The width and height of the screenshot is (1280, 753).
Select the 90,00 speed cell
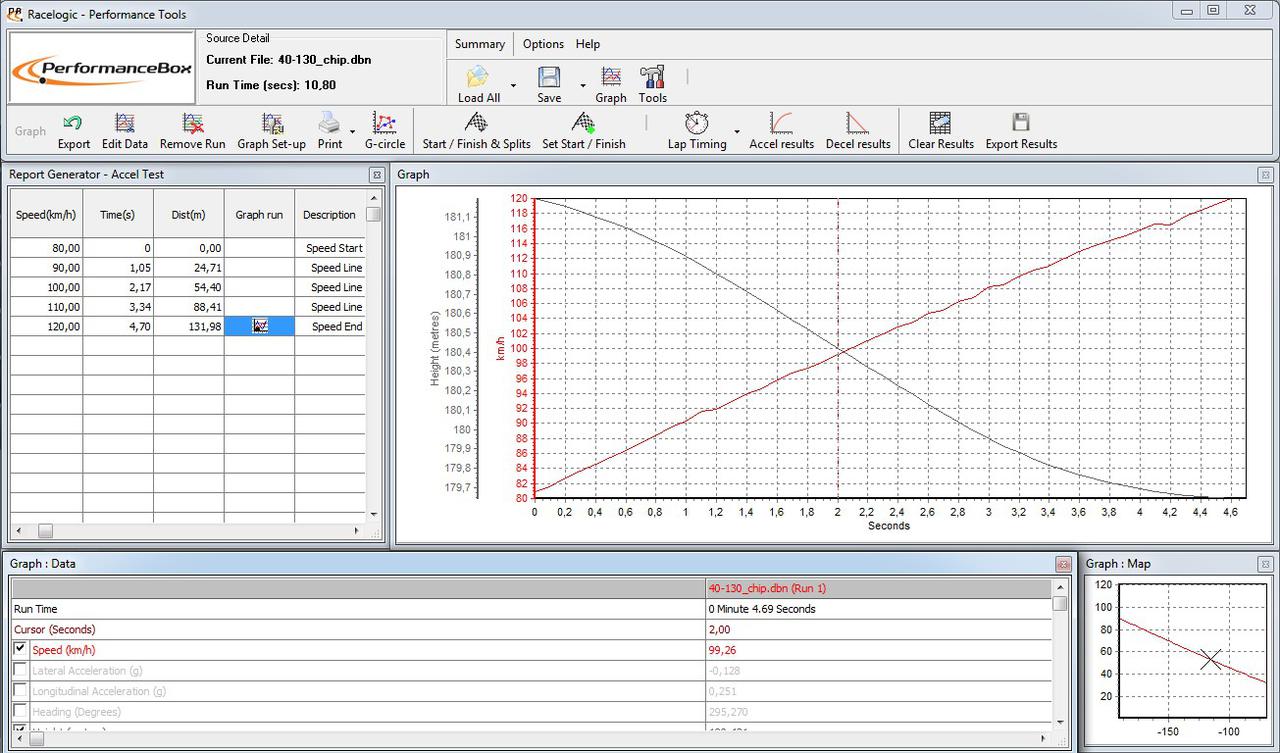click(46, 267)
